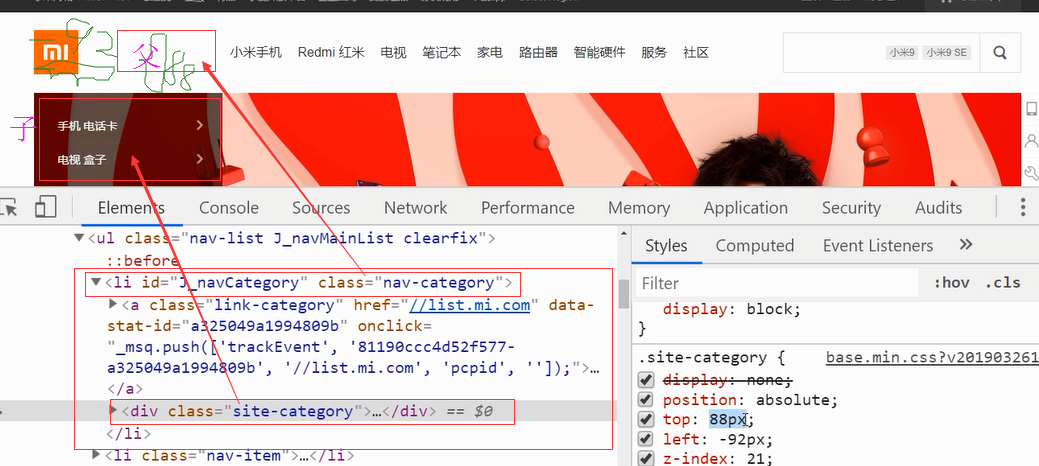Show more Styles panel tabs chevron
Viewport: 1039px width, 466px height.
[x=965, y=245]
